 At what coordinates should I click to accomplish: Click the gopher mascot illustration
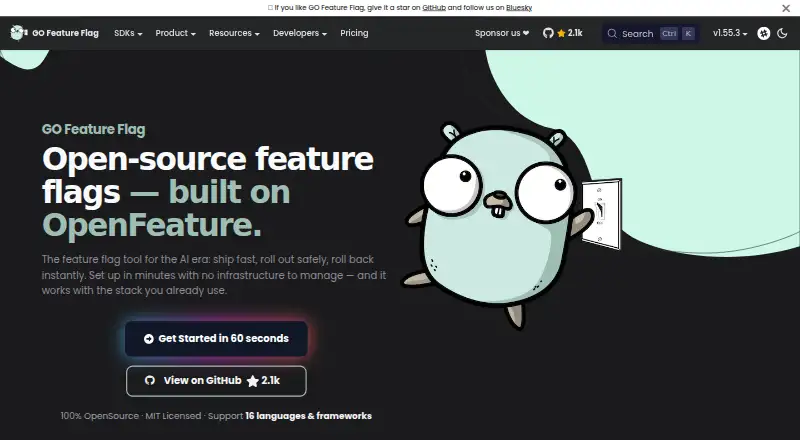coord(497,225)
